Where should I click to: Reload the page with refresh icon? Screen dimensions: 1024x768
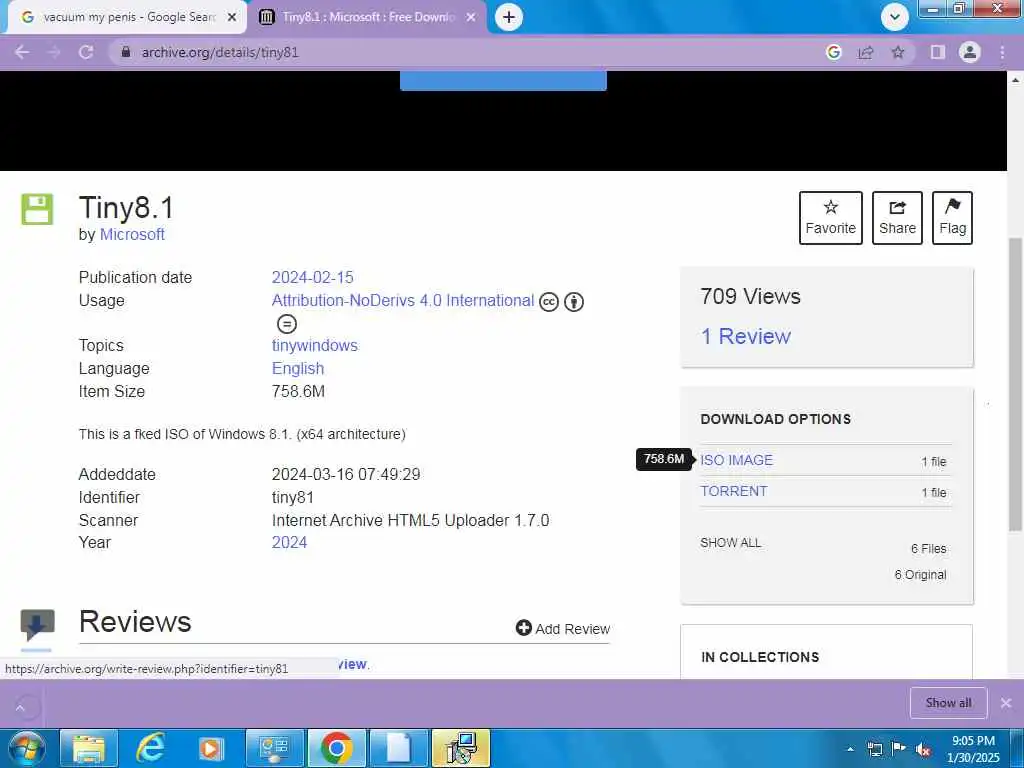[86, 52]
